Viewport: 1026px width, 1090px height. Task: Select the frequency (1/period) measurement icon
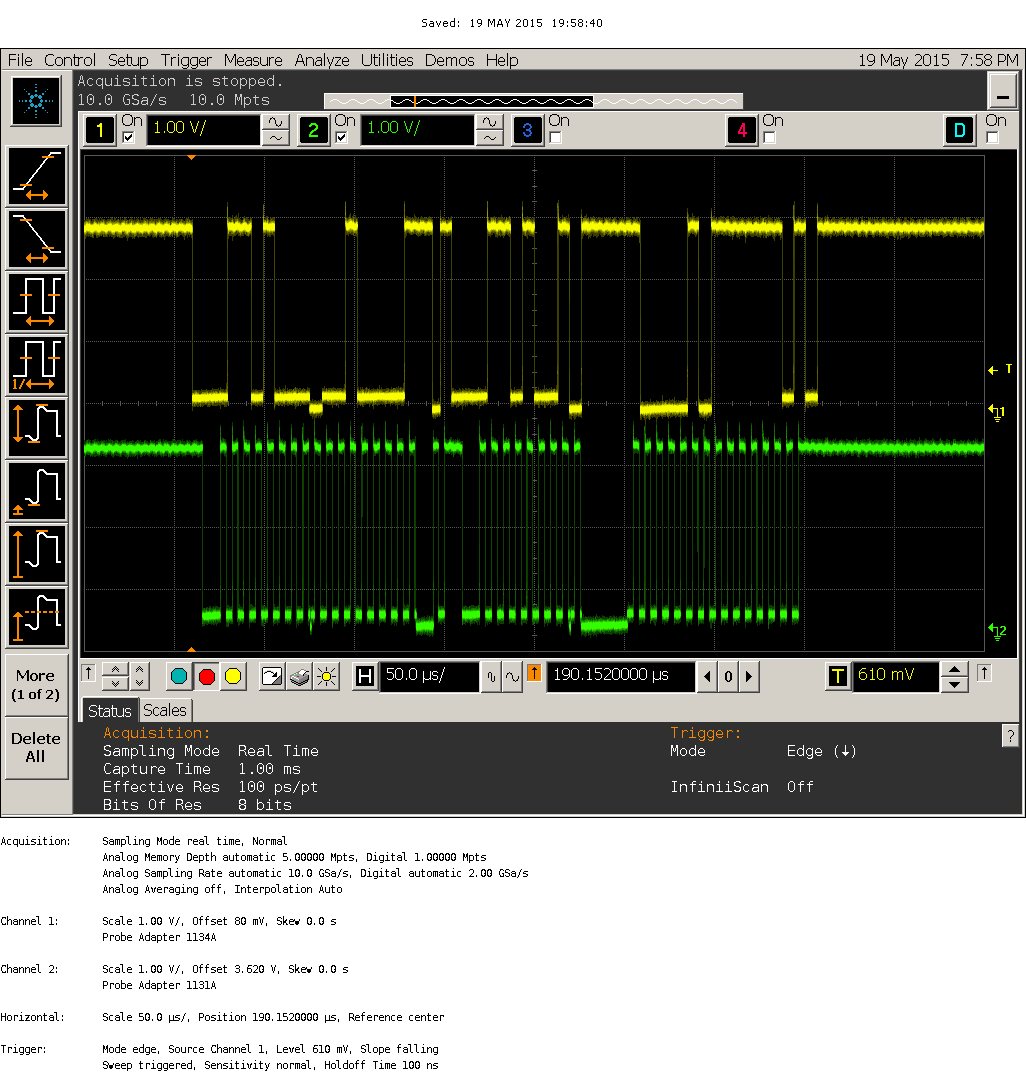tap(37, 365)
